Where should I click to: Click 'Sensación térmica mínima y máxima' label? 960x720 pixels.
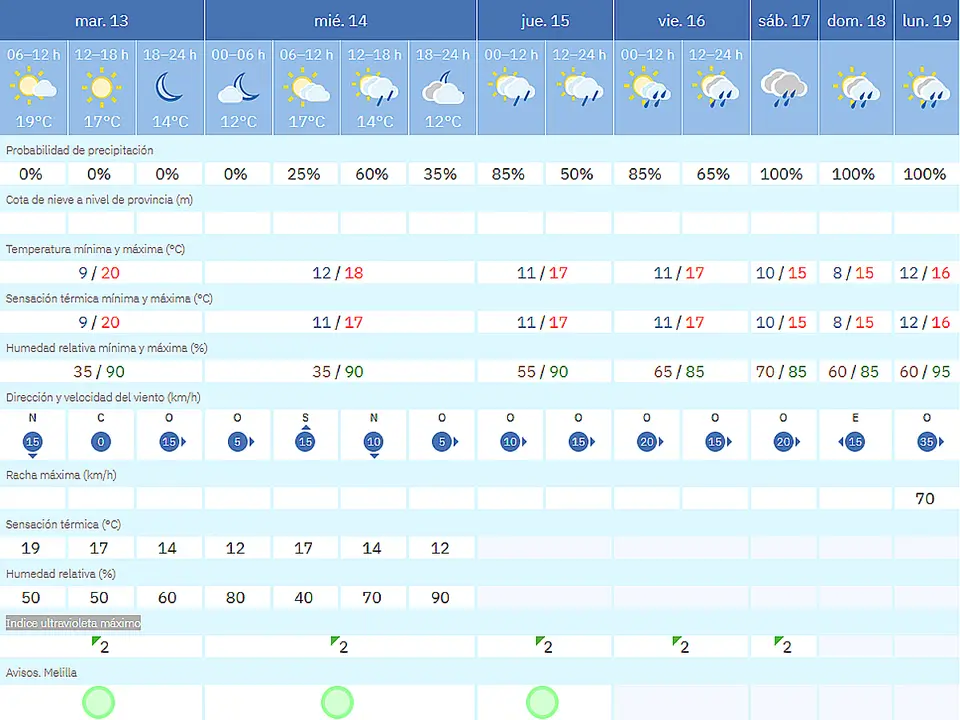[109, 299]
